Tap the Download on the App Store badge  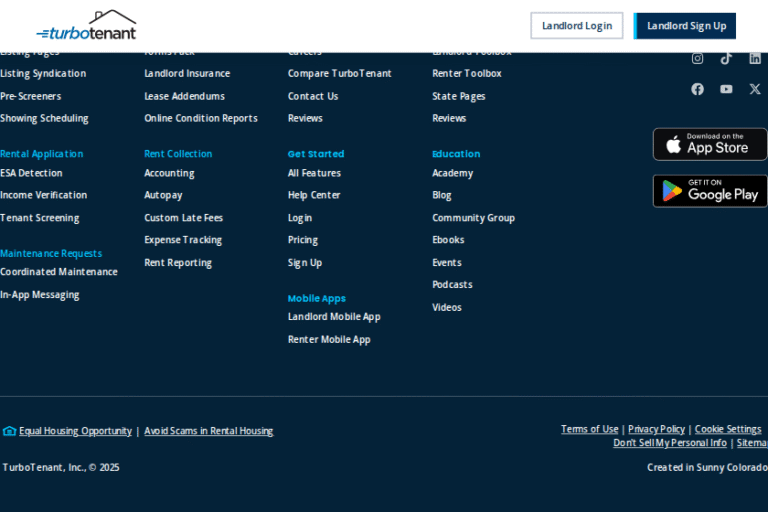tap(710, 144)
